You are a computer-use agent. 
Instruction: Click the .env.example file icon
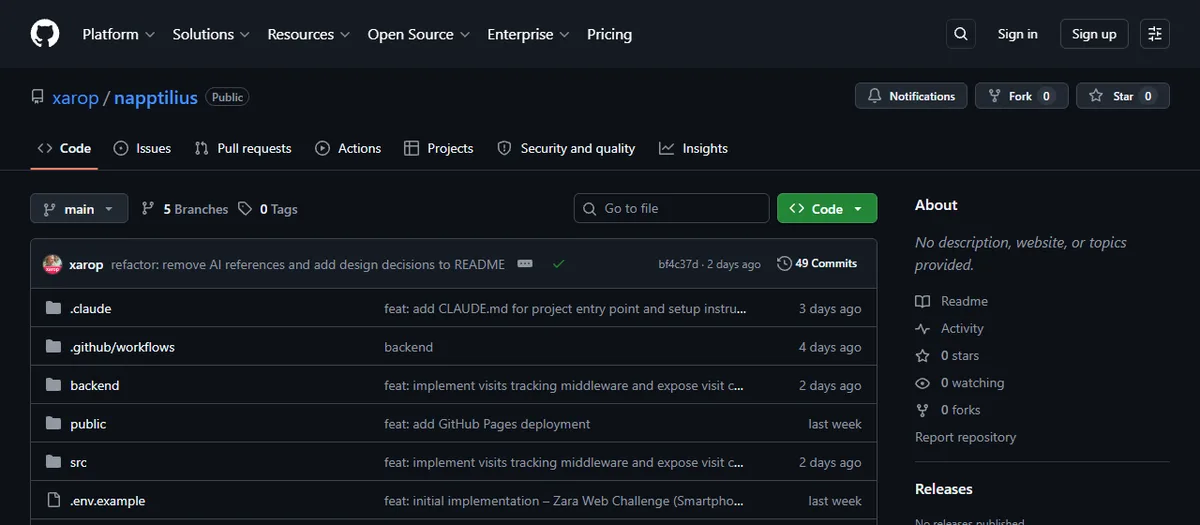pos(54,501)
